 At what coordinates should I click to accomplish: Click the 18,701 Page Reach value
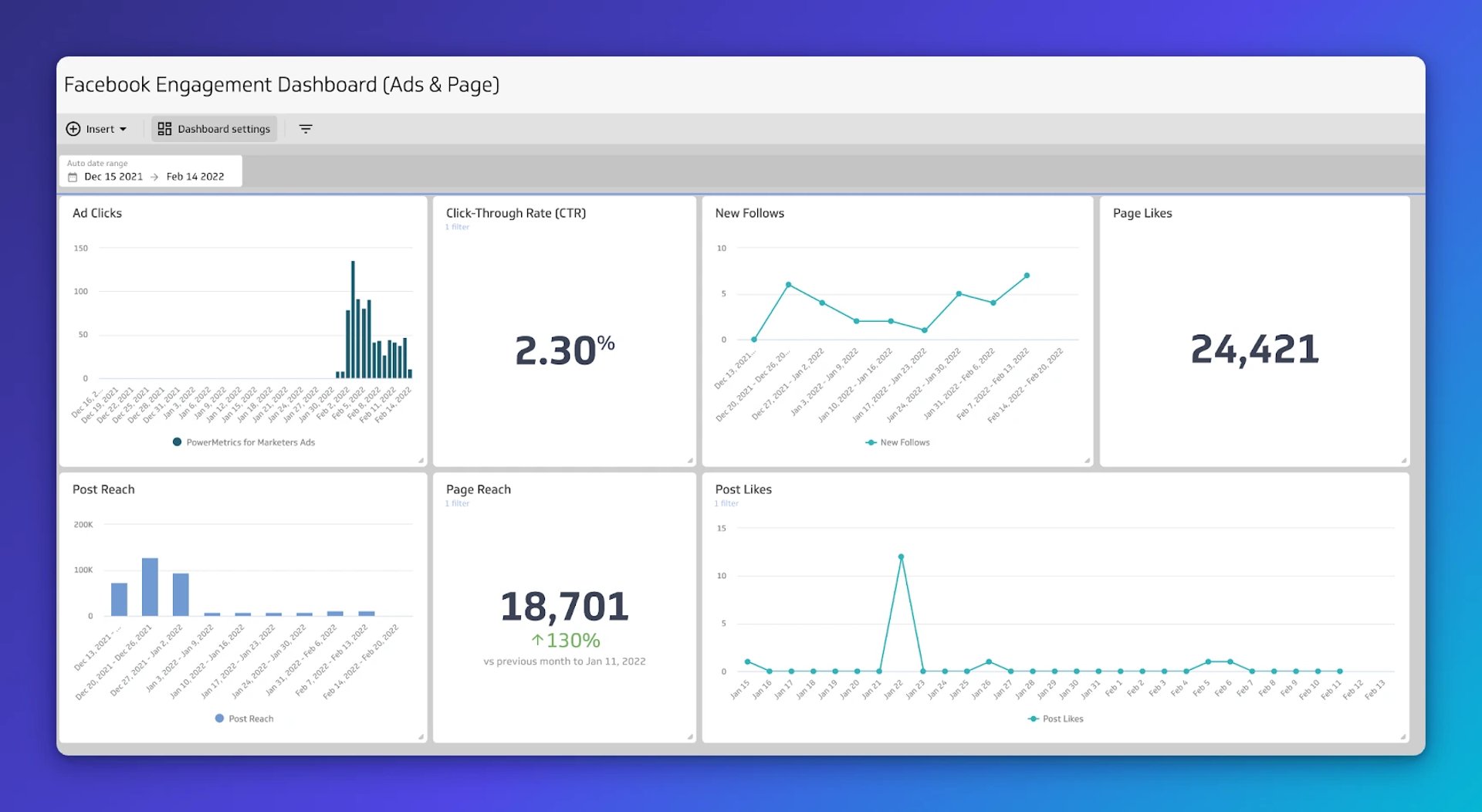[x=564, y=607]
